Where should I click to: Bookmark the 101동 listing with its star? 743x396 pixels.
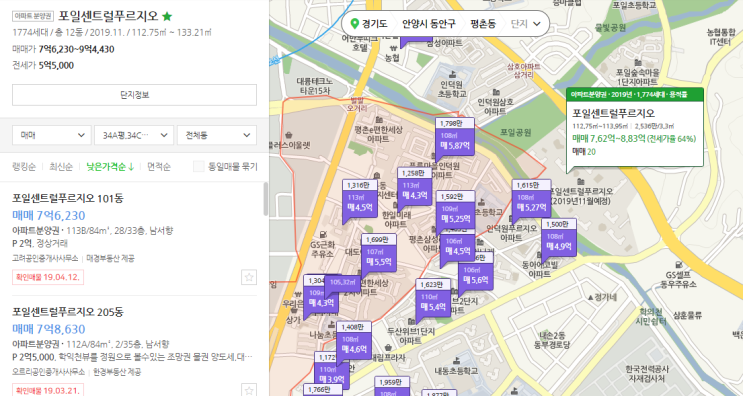(249, 277)
